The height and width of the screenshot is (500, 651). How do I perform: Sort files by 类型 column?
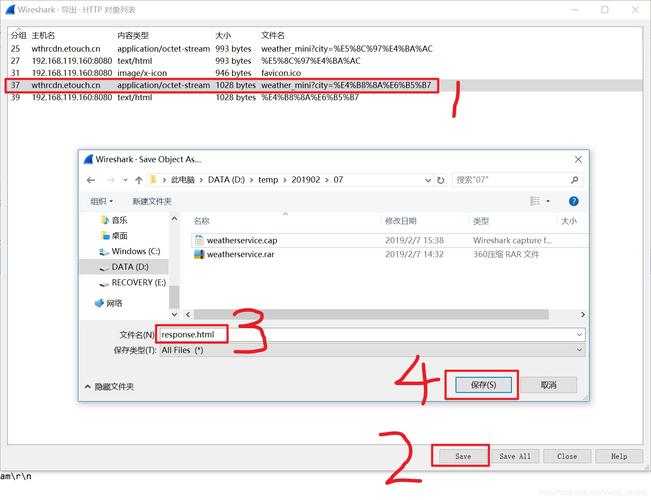(x=481, y=221)
